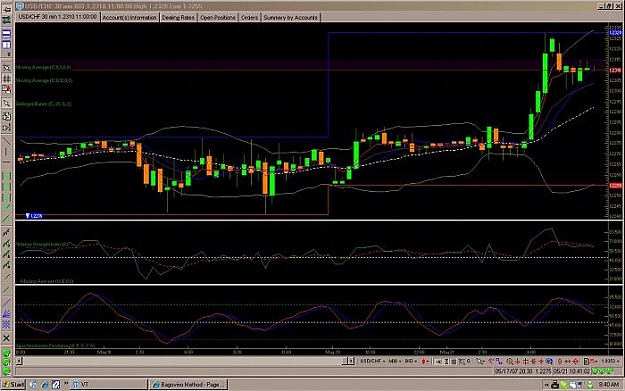
Task: Open the red candlestick chart type dropdown
Action: click(x=425, y=361)
